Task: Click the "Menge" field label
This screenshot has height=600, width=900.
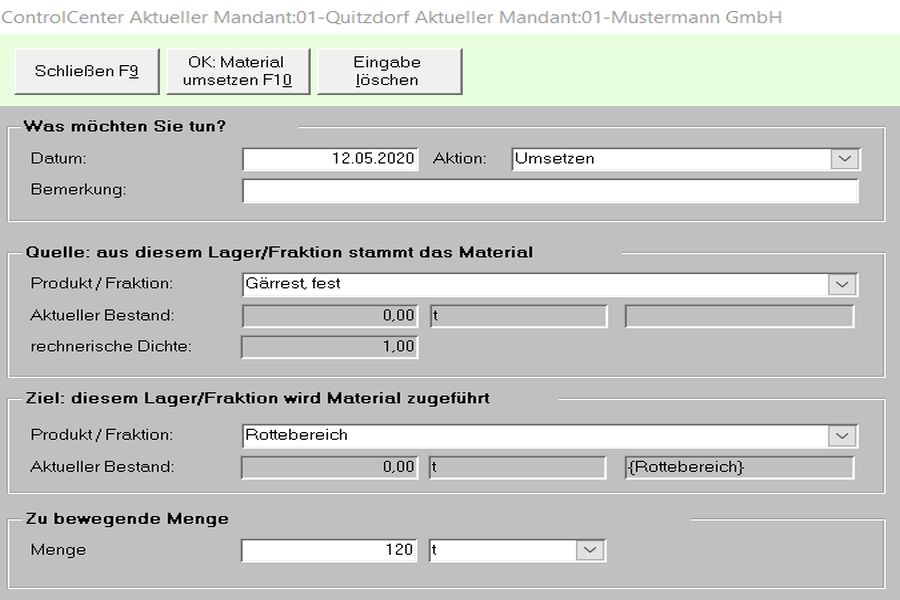Action: (59, 550)
